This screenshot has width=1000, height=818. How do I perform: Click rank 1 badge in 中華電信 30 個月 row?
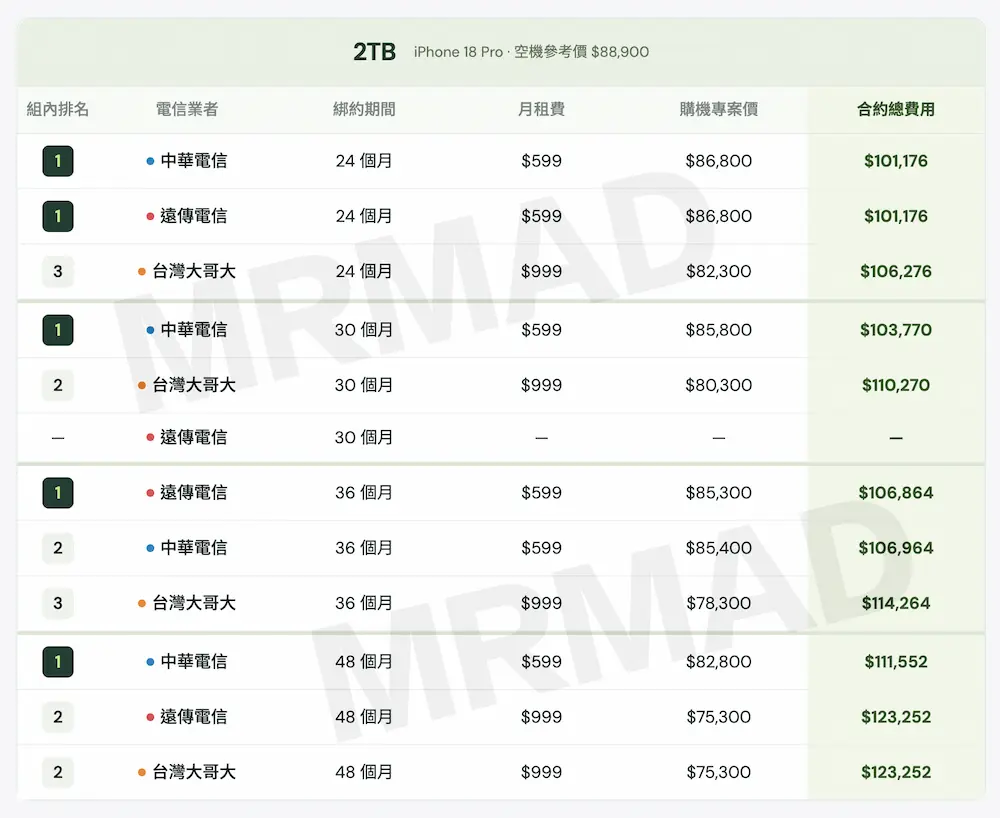[58, 330]
